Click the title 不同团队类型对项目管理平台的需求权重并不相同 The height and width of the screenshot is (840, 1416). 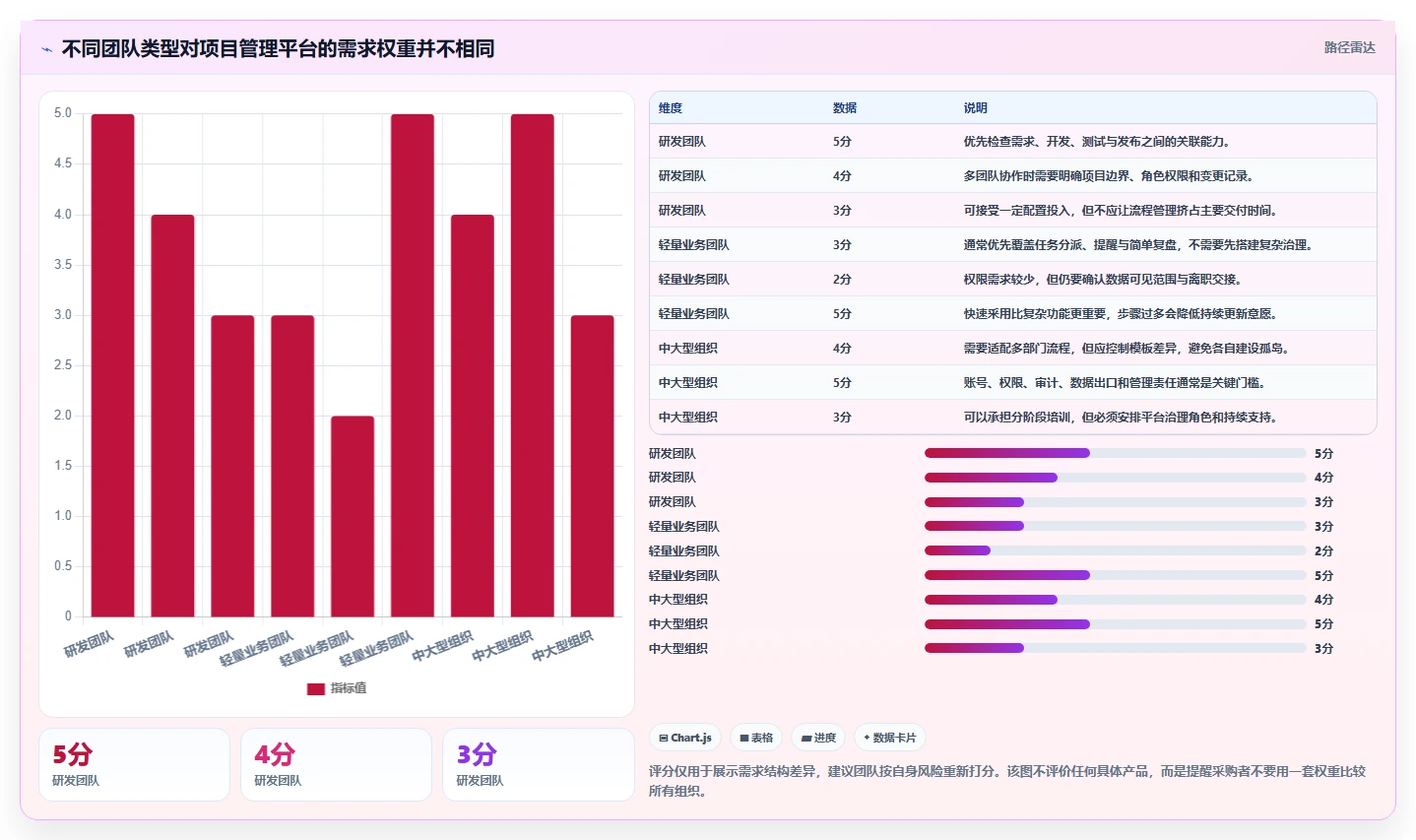pos(278,48)
